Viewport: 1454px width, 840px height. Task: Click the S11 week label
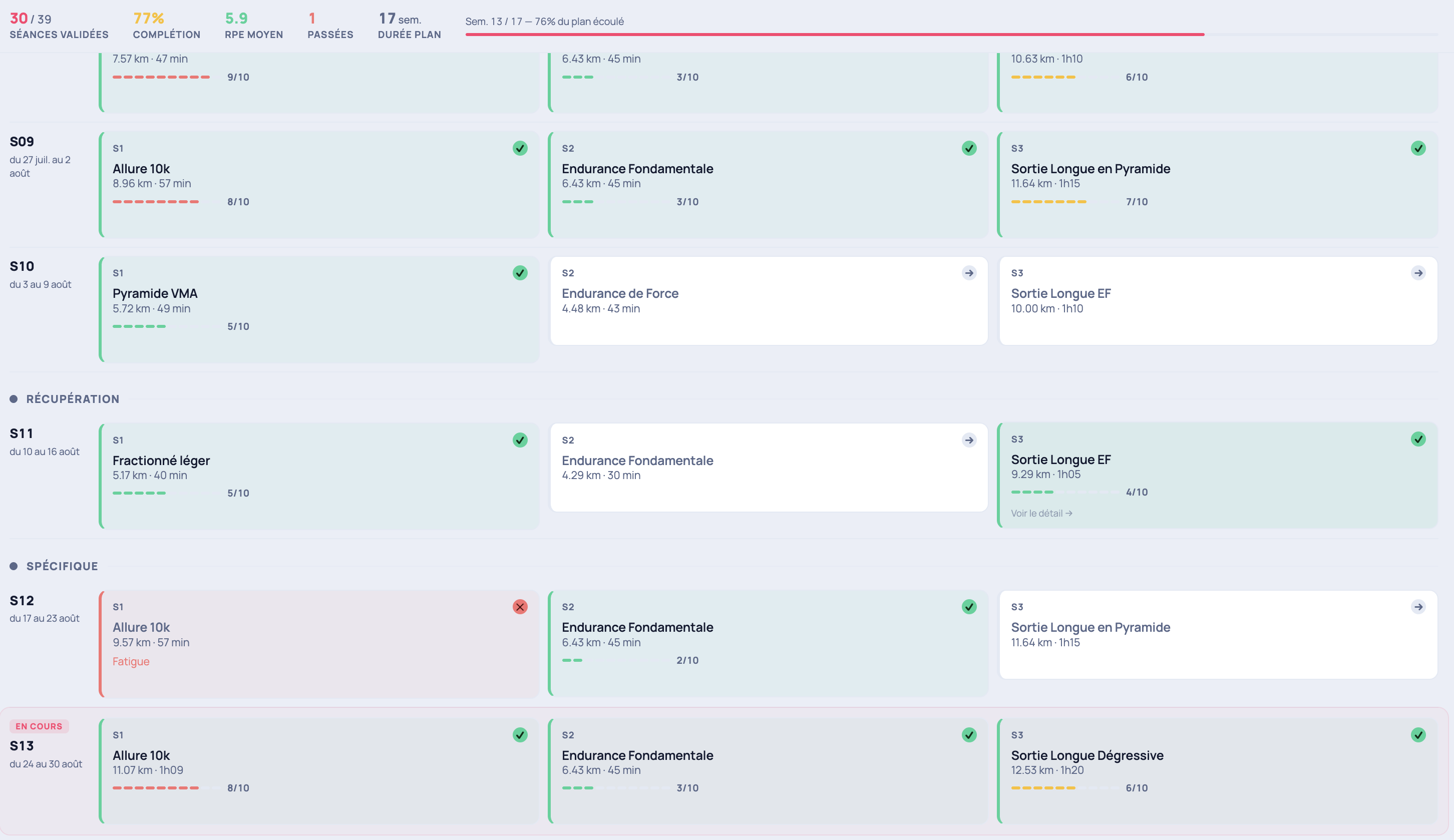pyautogui.click(x=22, y=434)
